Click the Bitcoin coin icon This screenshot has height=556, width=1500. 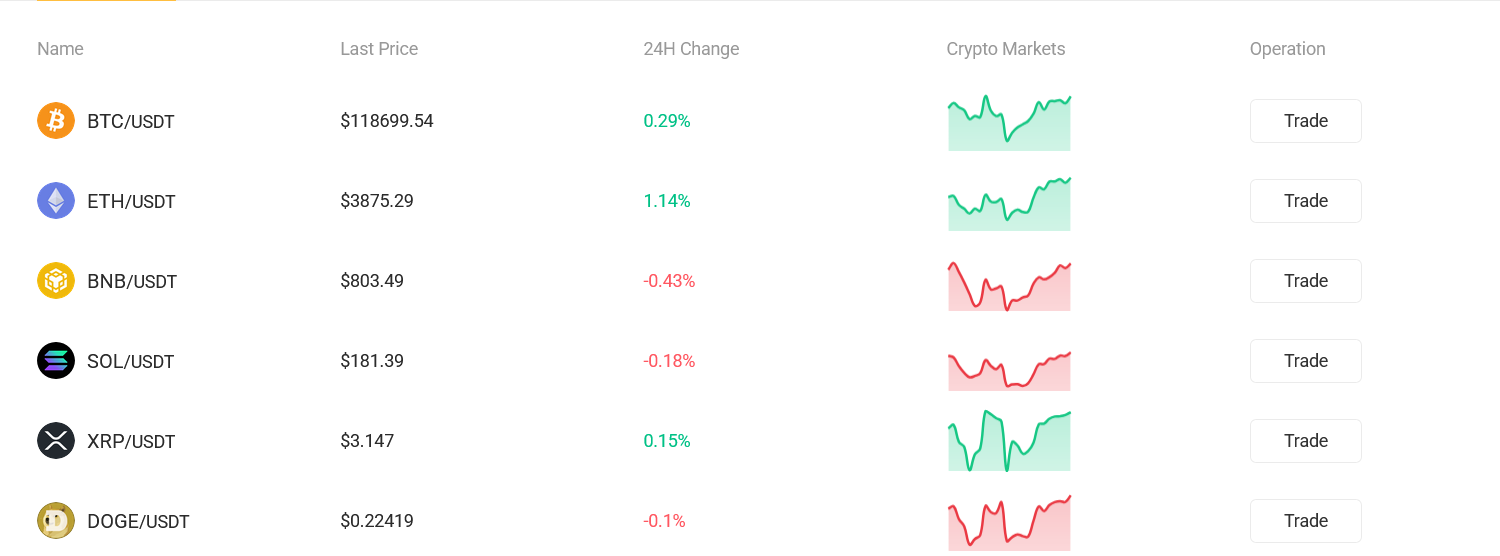56,121
